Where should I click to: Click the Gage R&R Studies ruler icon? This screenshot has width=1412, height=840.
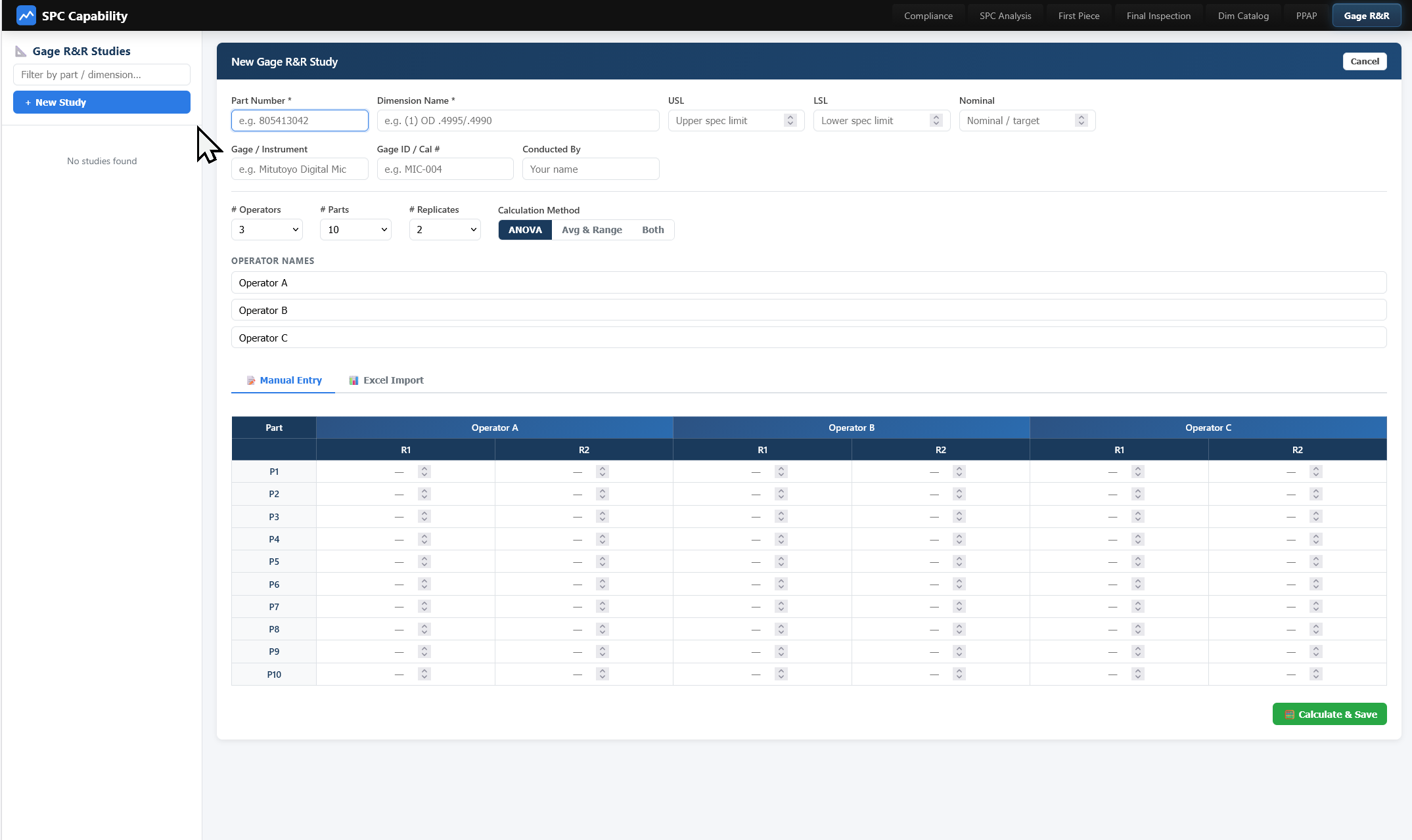[x=21, y=51]
